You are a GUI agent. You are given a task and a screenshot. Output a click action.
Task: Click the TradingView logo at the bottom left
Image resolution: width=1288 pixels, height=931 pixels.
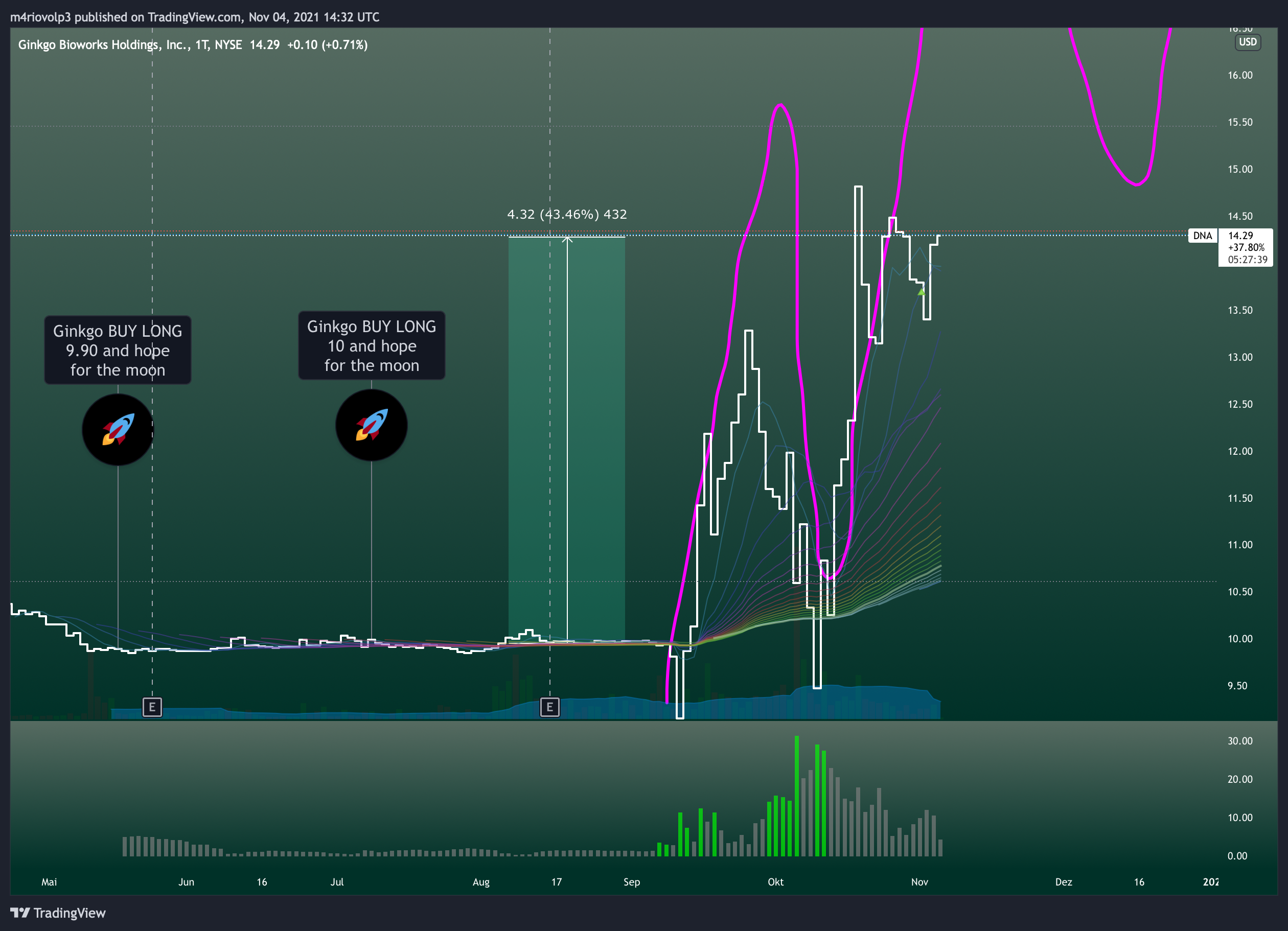(x=58, y=913)
